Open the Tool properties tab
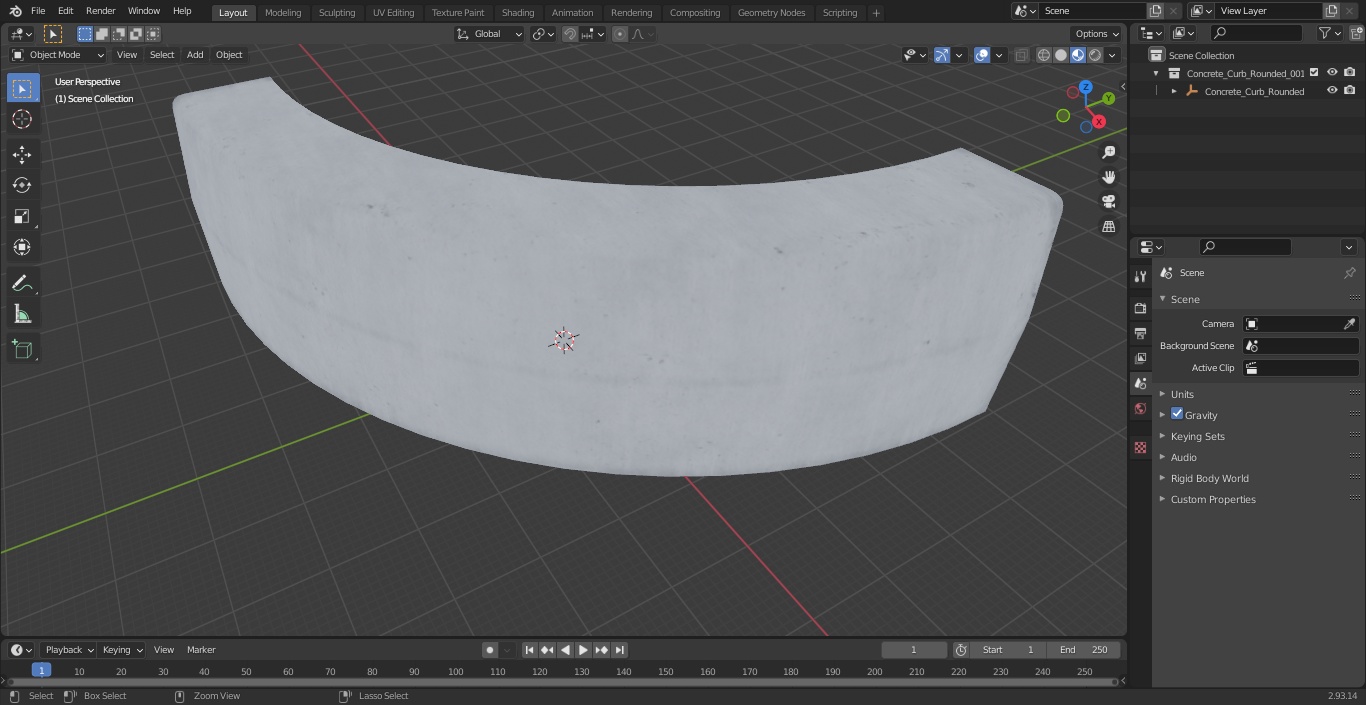This screenshot has width=1366, height=705. point(1140,276)
